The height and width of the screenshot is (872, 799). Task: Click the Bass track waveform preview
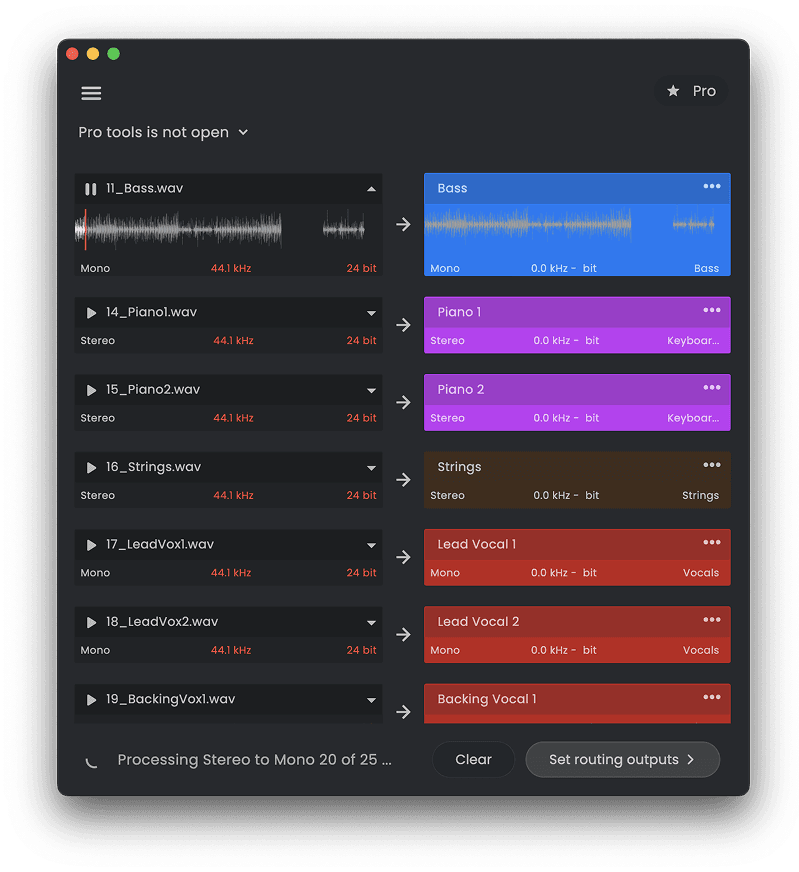pyautogui.click(x=577, y=225)
